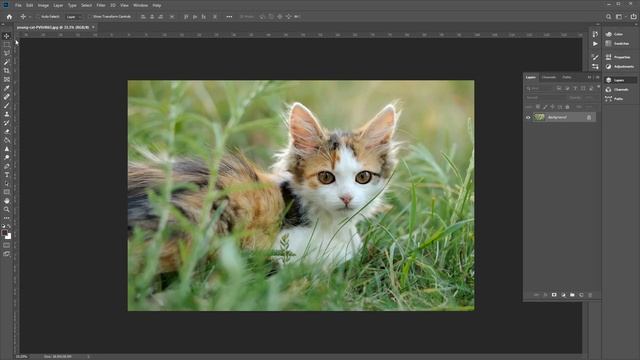Screen dimensions: 640x360
Task: Select the Zoom tool in the toolbox
Action: pos(7,209)
